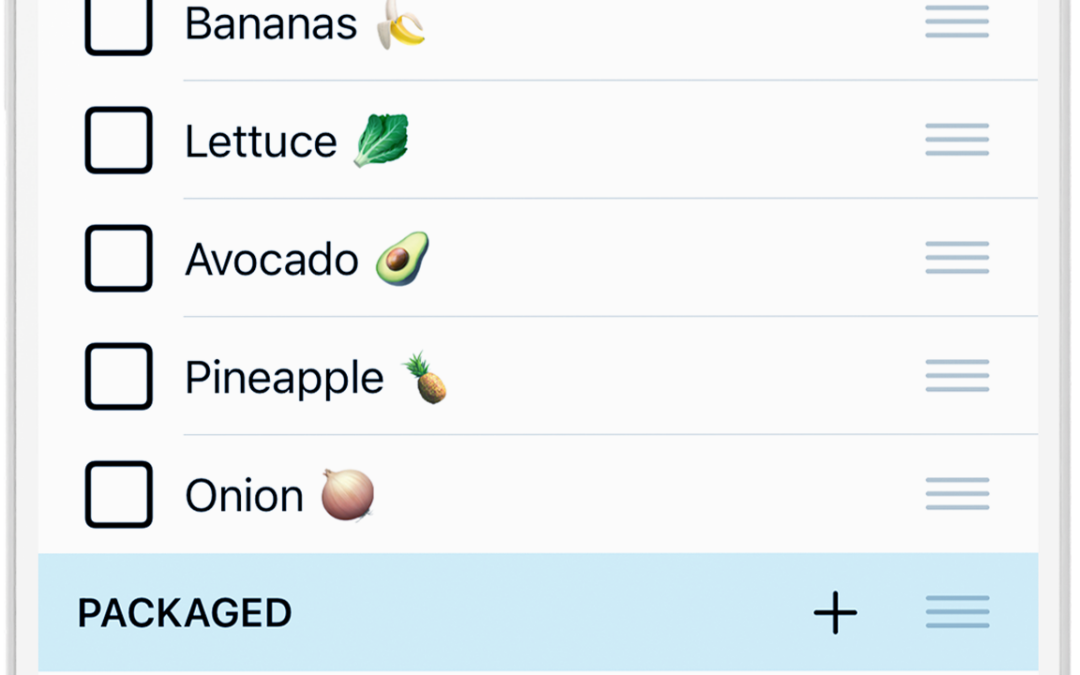Check off the Bananas item
Image resolution: width=1080 pixels, height=675 pixels.
[x=118, y=24]
